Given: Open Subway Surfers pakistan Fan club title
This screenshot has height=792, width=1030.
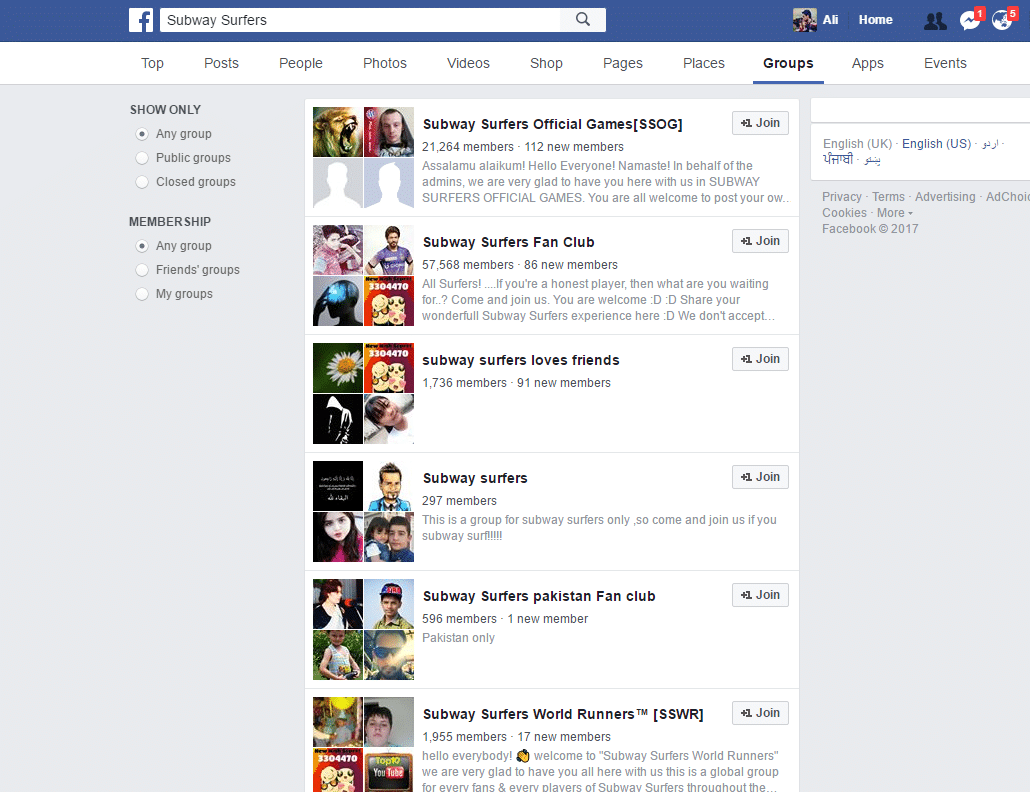Looking at the screenshot, I should [539, 596].
